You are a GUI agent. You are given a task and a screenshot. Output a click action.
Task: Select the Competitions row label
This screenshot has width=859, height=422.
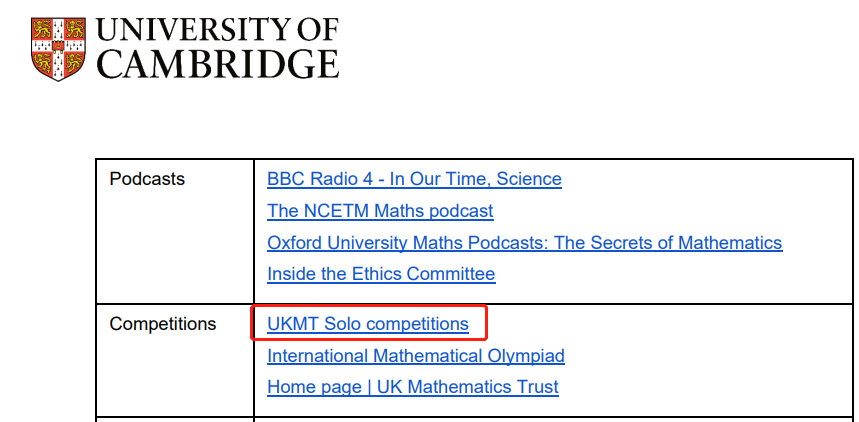163,324
